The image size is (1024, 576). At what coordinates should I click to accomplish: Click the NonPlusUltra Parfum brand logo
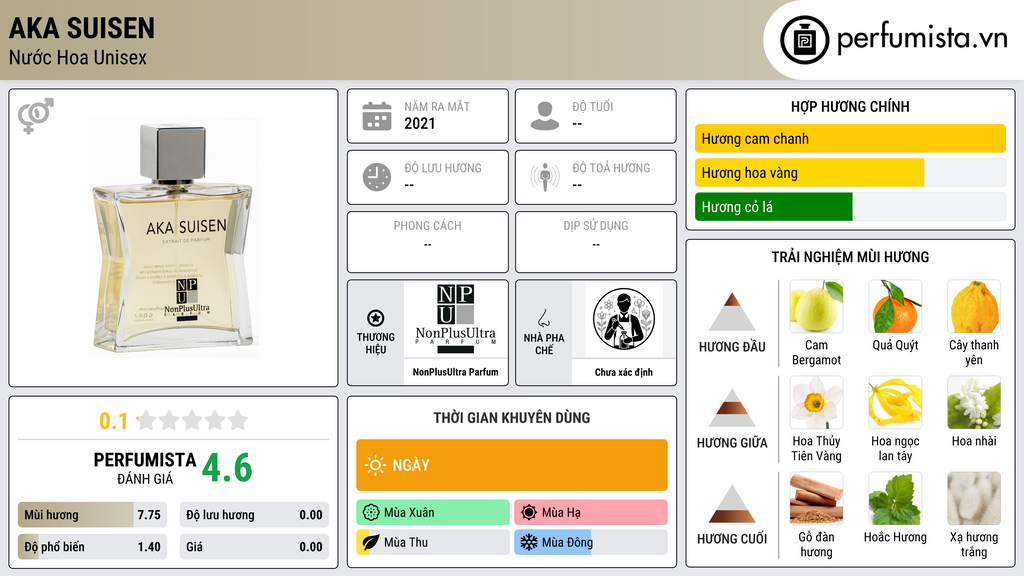coord(455,319)
